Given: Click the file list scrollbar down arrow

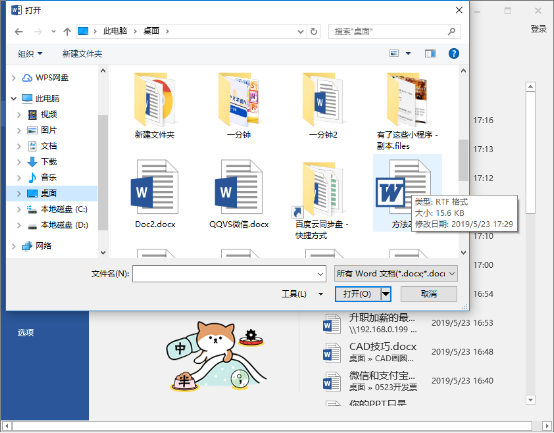Looking at the screenshot, I should click(x=464, y=253).
